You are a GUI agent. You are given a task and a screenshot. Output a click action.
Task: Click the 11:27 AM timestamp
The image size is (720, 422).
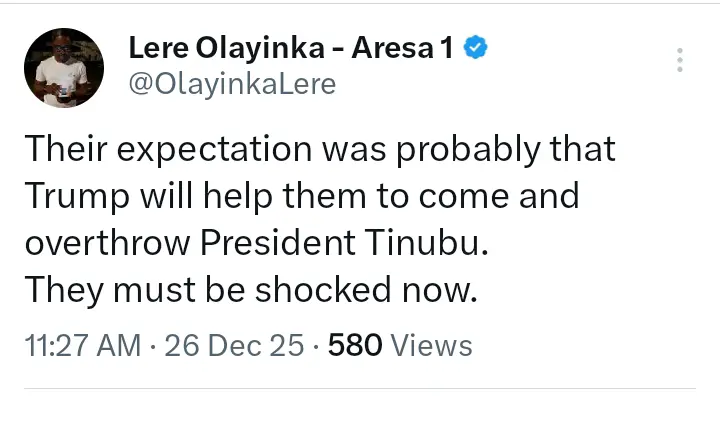(x=81, y=346)
